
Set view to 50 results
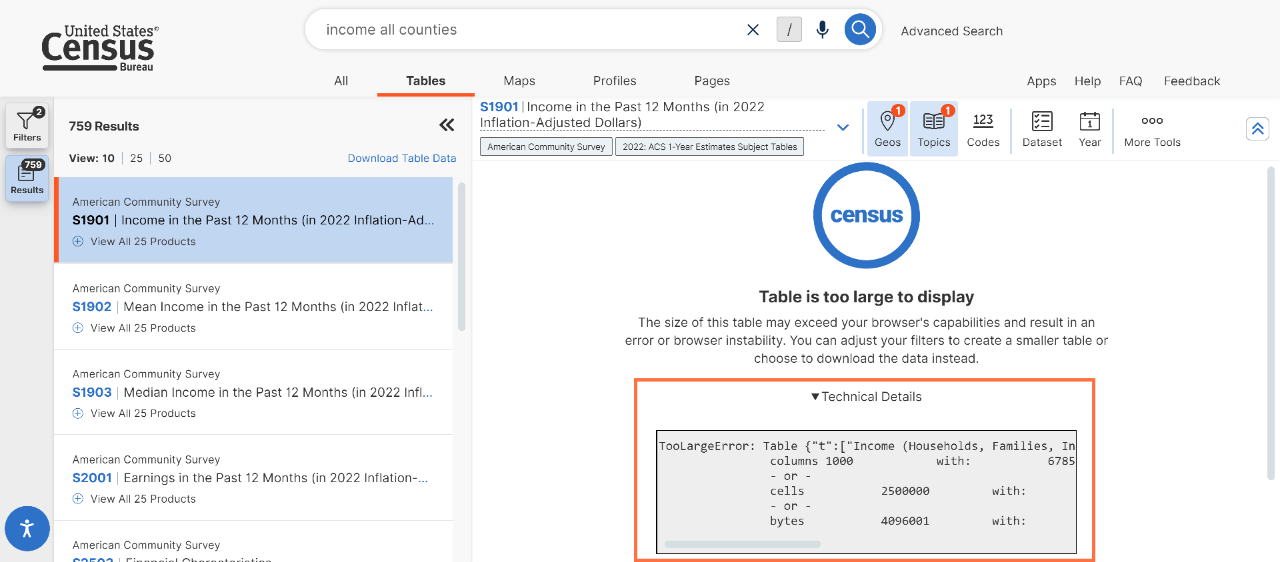pyautogui.click(x=165, y=158)
